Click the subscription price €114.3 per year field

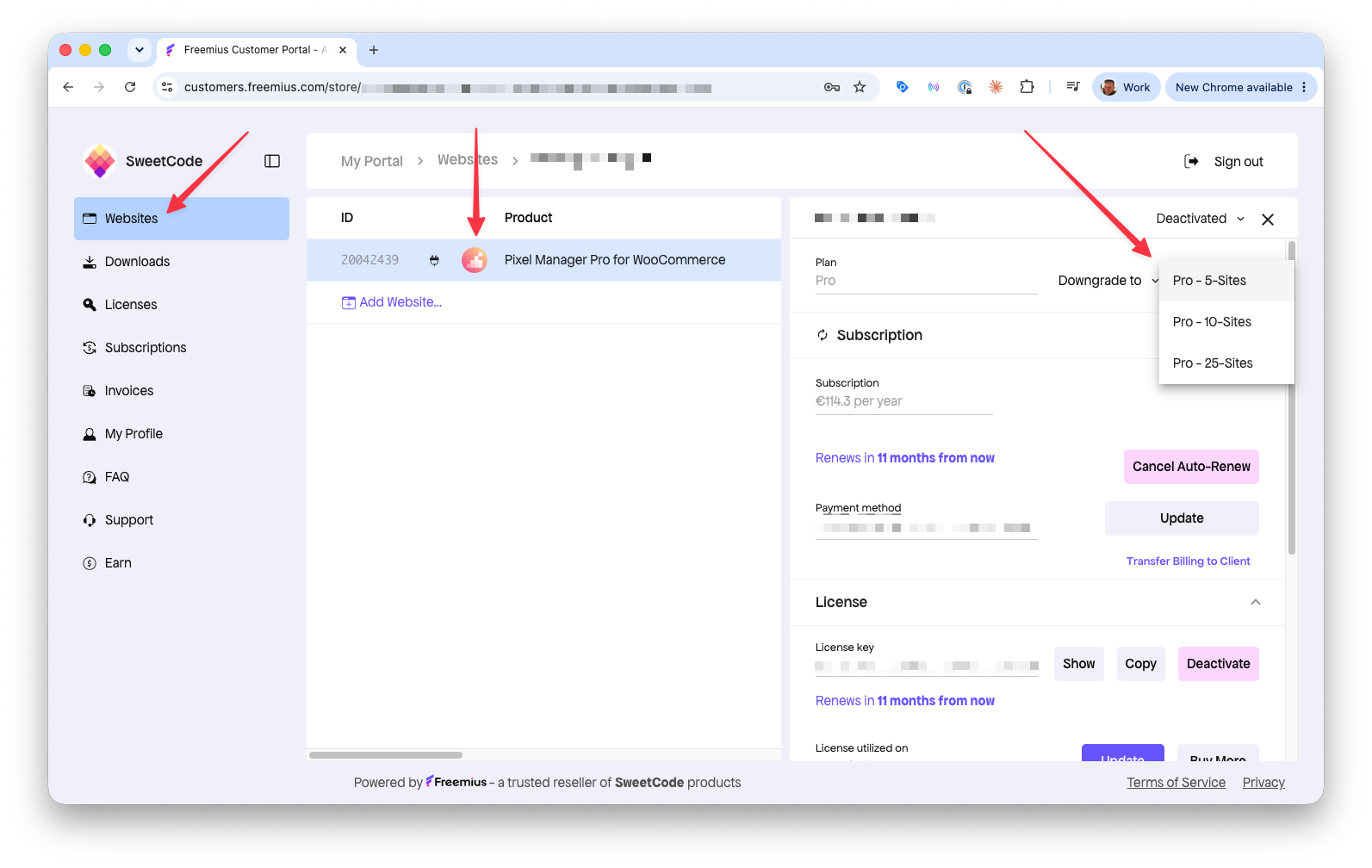pyautogui.click(x=904, y=401)
